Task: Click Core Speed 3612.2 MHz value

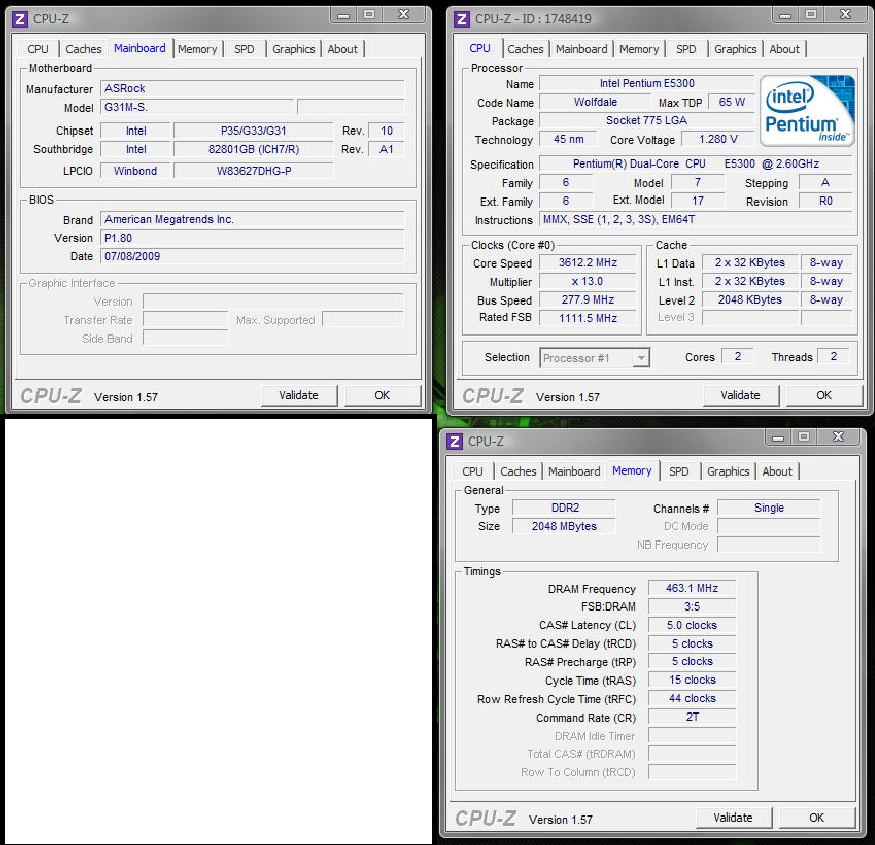Action: click(588, 262)
